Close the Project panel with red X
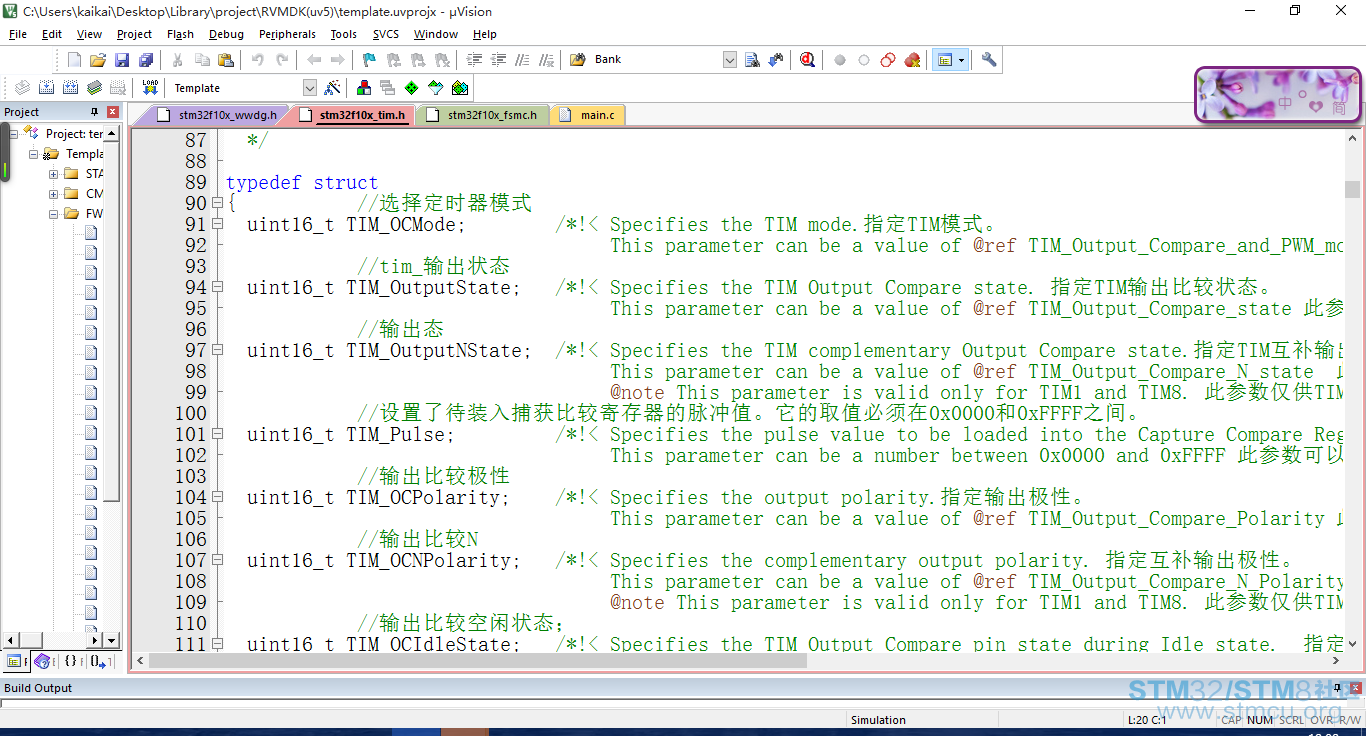Screen dimensions: 1366x736 (x=113, y=112)
